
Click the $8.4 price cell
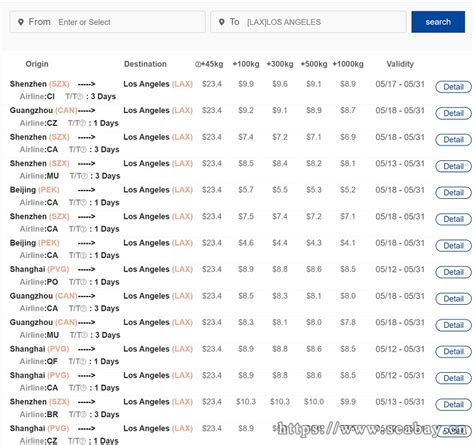point(280,163)
